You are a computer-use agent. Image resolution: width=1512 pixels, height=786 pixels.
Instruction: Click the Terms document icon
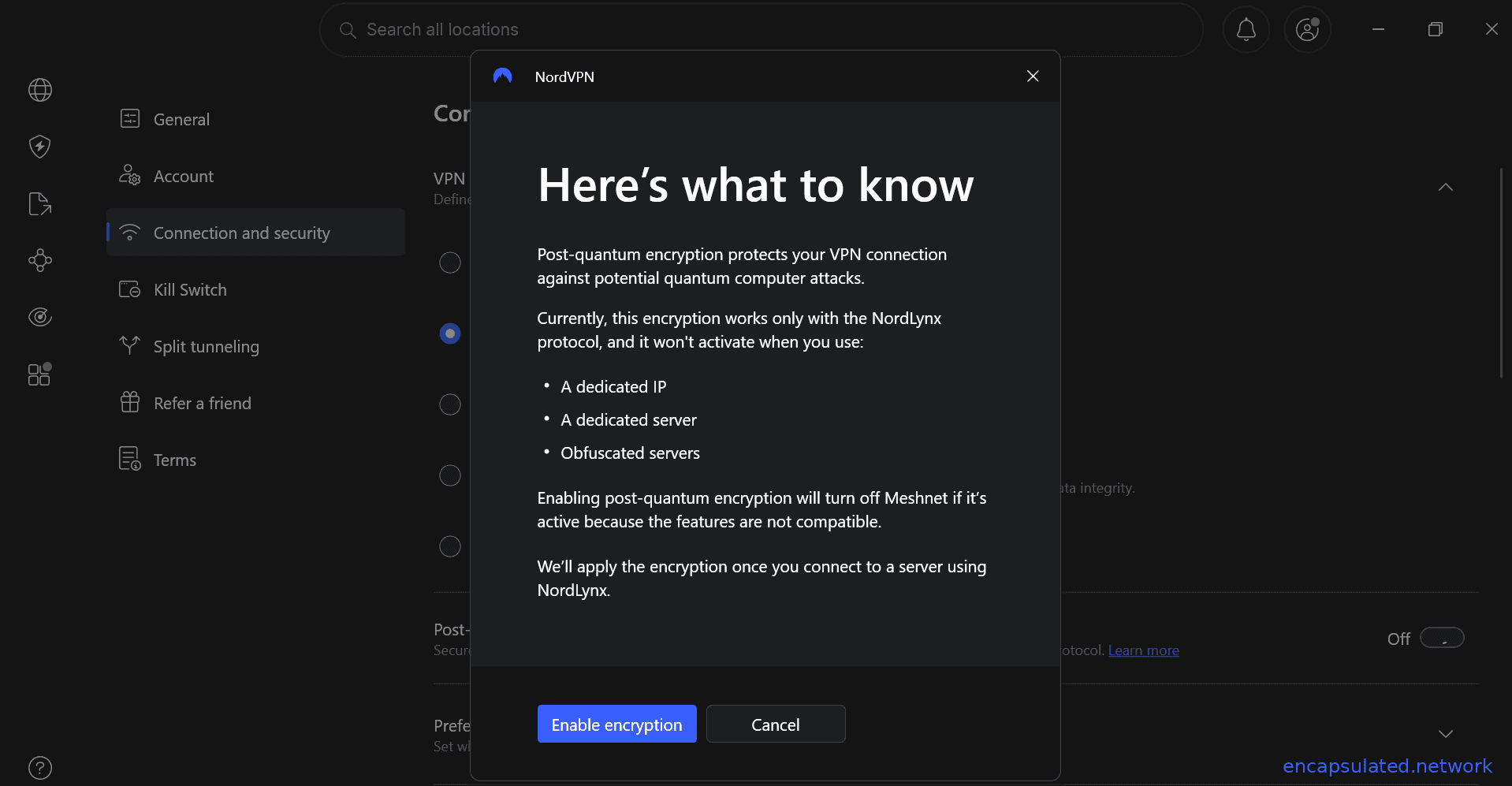(x=130, y=459)
